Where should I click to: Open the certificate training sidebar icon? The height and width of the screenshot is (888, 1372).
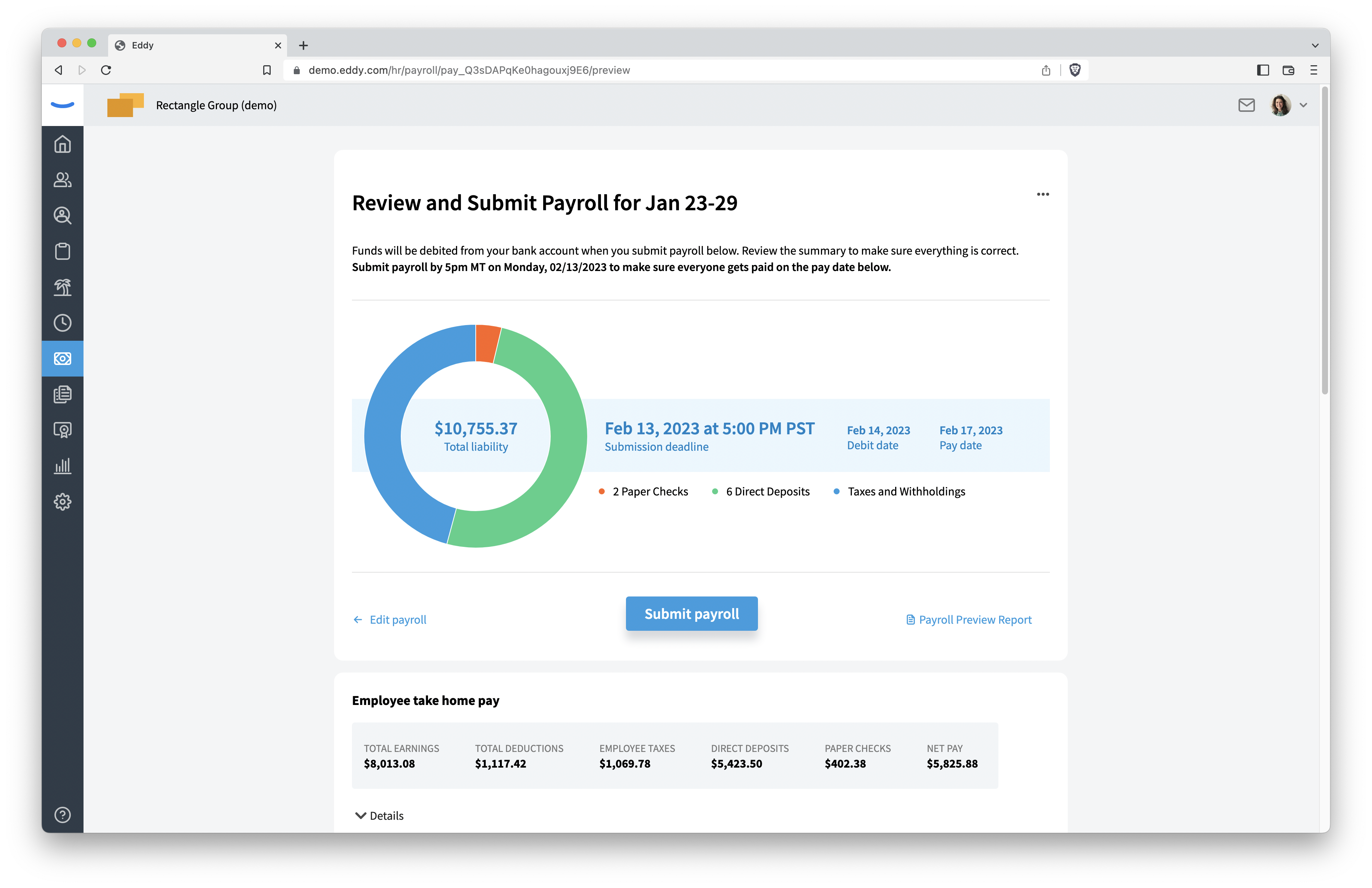[x=62, y=430]
